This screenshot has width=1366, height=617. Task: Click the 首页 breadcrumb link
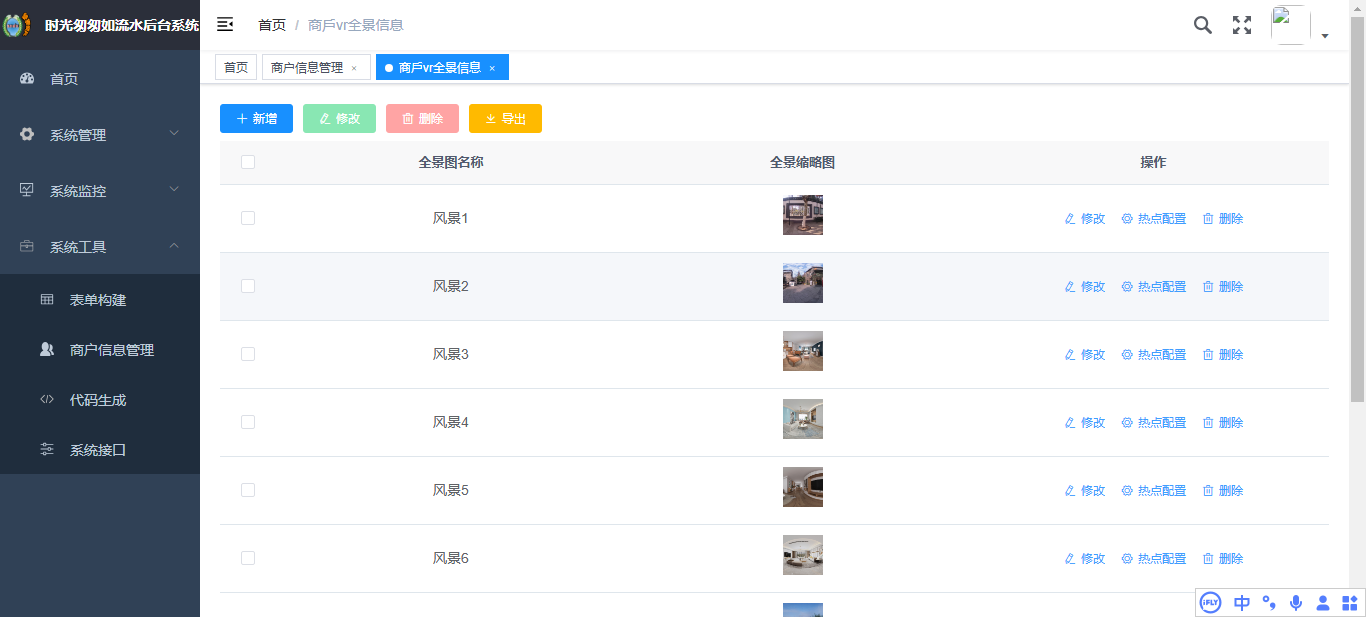tap(272, 25)
